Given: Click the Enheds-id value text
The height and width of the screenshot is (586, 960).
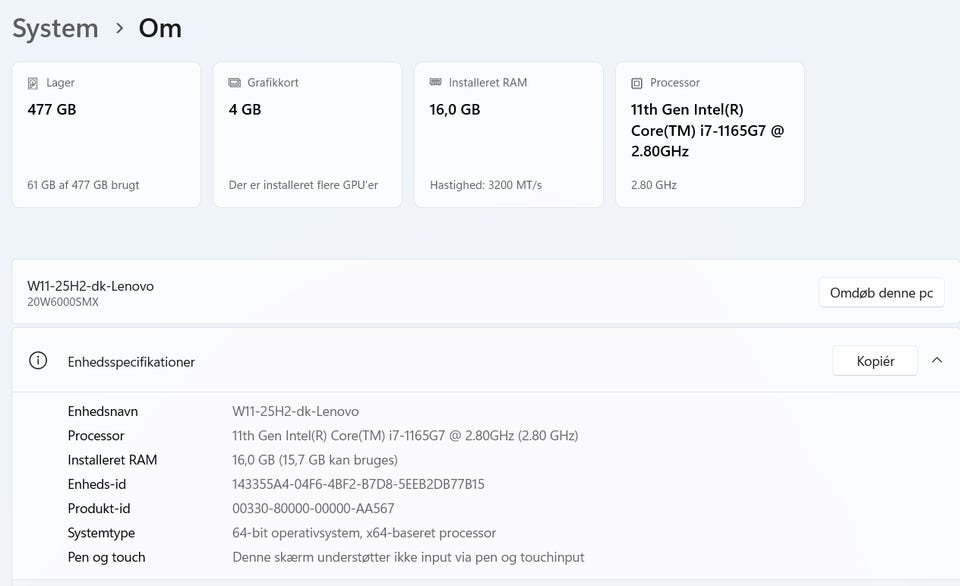Looking at the screenshot, I should (358, 484).
